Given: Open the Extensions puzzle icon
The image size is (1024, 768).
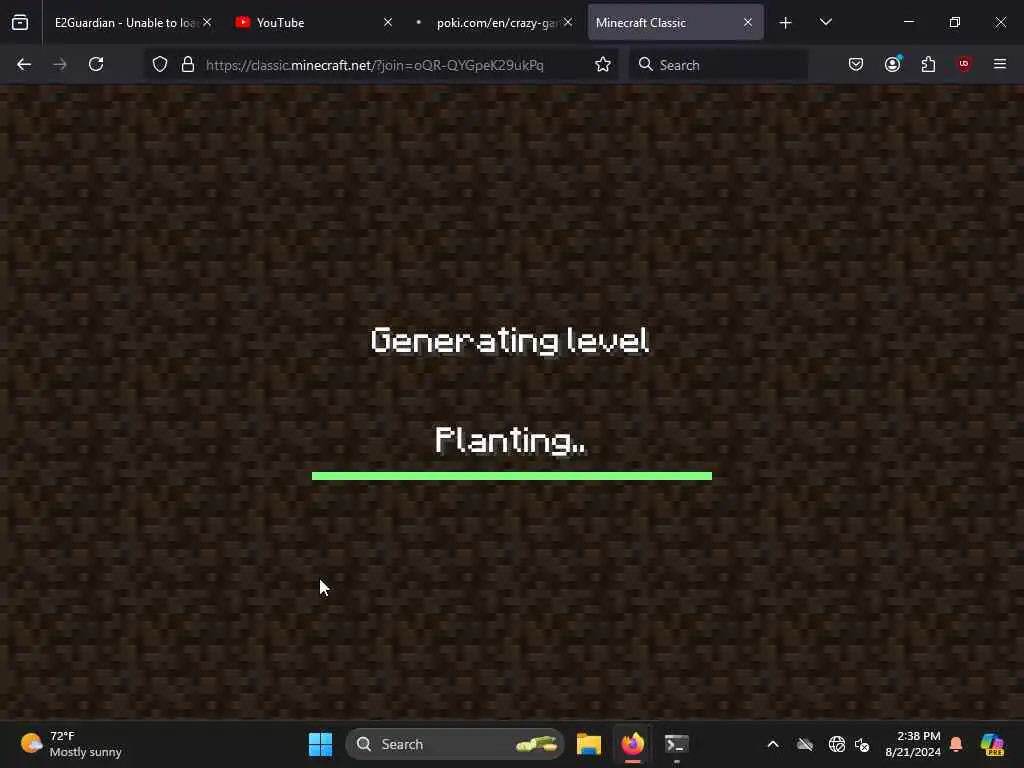Looking at the screenshot, I should 928,64.
